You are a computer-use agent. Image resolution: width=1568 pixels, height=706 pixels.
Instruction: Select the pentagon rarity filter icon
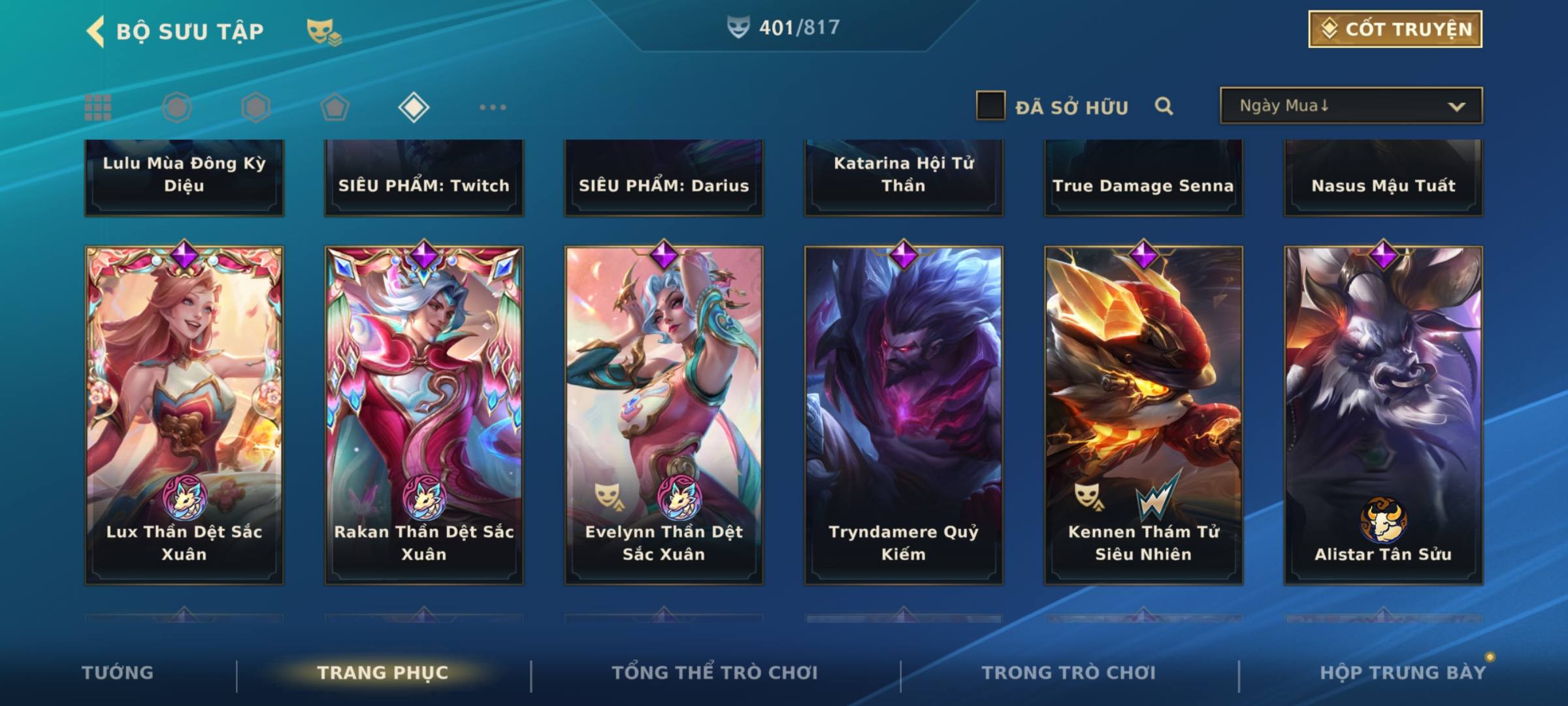click(335, 107)
